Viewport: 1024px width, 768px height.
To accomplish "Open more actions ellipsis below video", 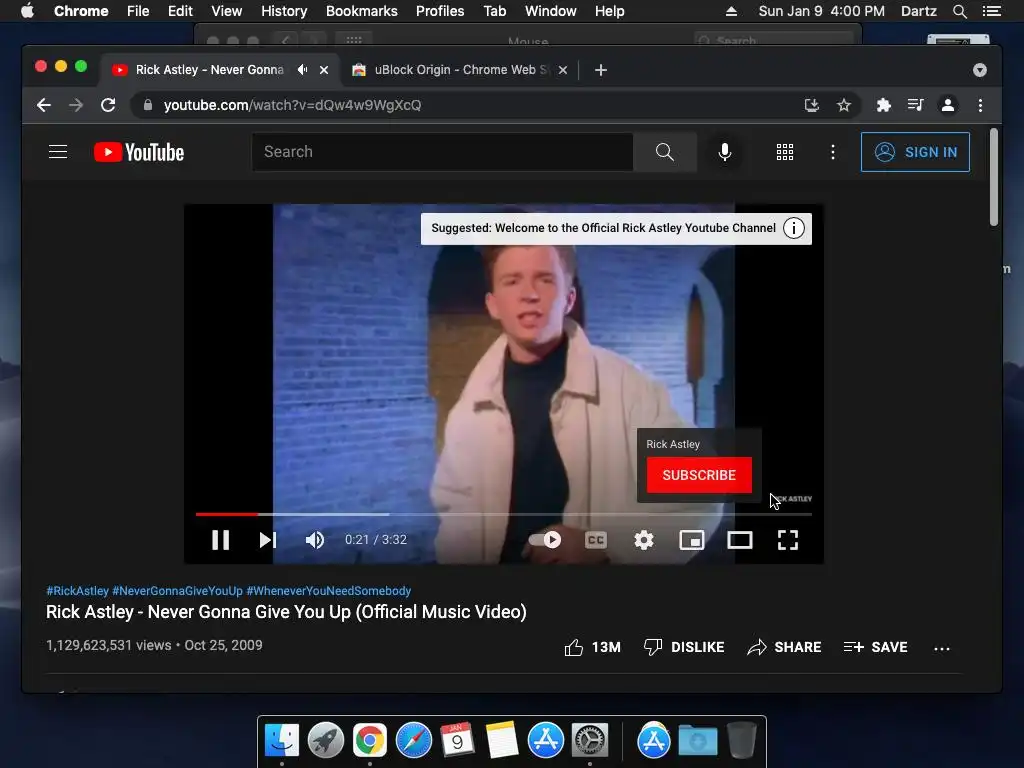I will [942, 648].
